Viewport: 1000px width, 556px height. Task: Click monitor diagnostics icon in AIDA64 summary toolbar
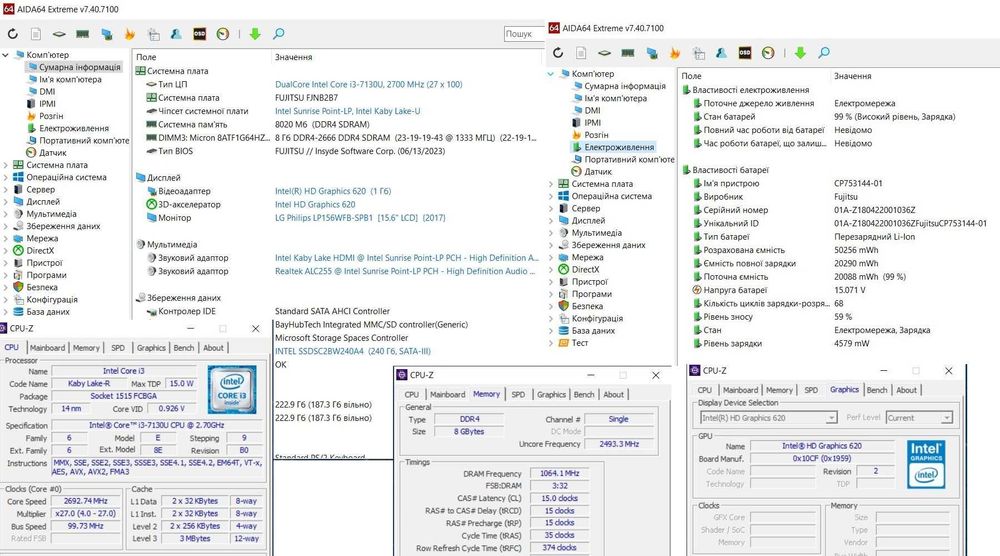click(153, 34)
